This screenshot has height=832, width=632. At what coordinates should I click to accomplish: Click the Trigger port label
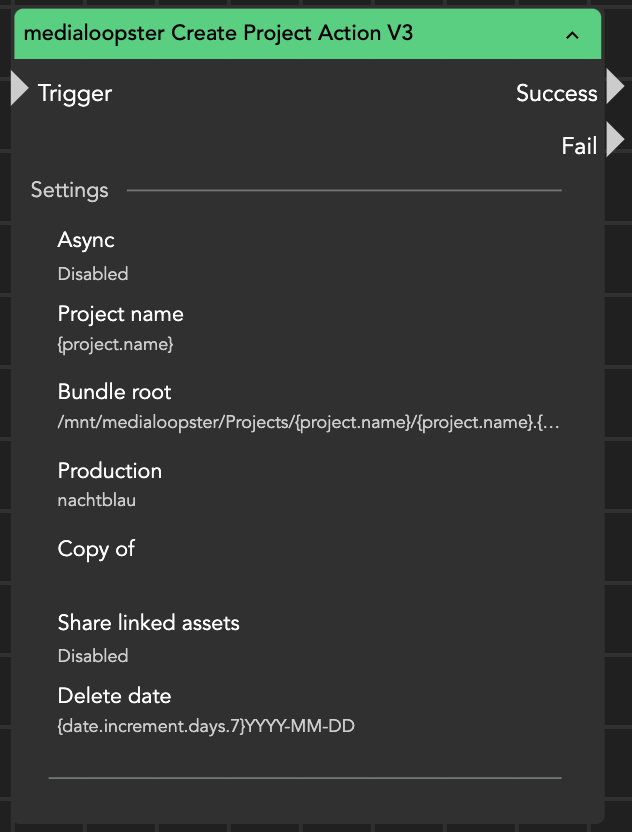[75, 94]
